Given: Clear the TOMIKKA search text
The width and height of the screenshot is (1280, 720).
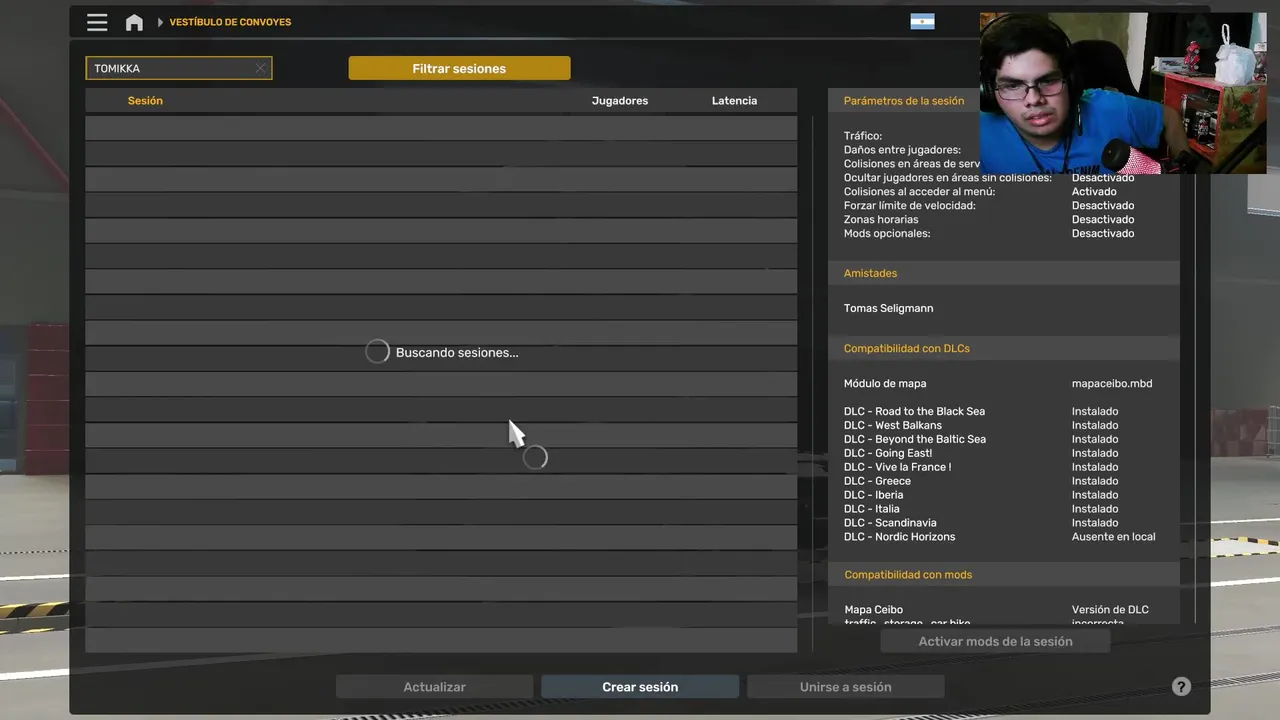Looking at the screenshot, I should click(x=260, y=68).
